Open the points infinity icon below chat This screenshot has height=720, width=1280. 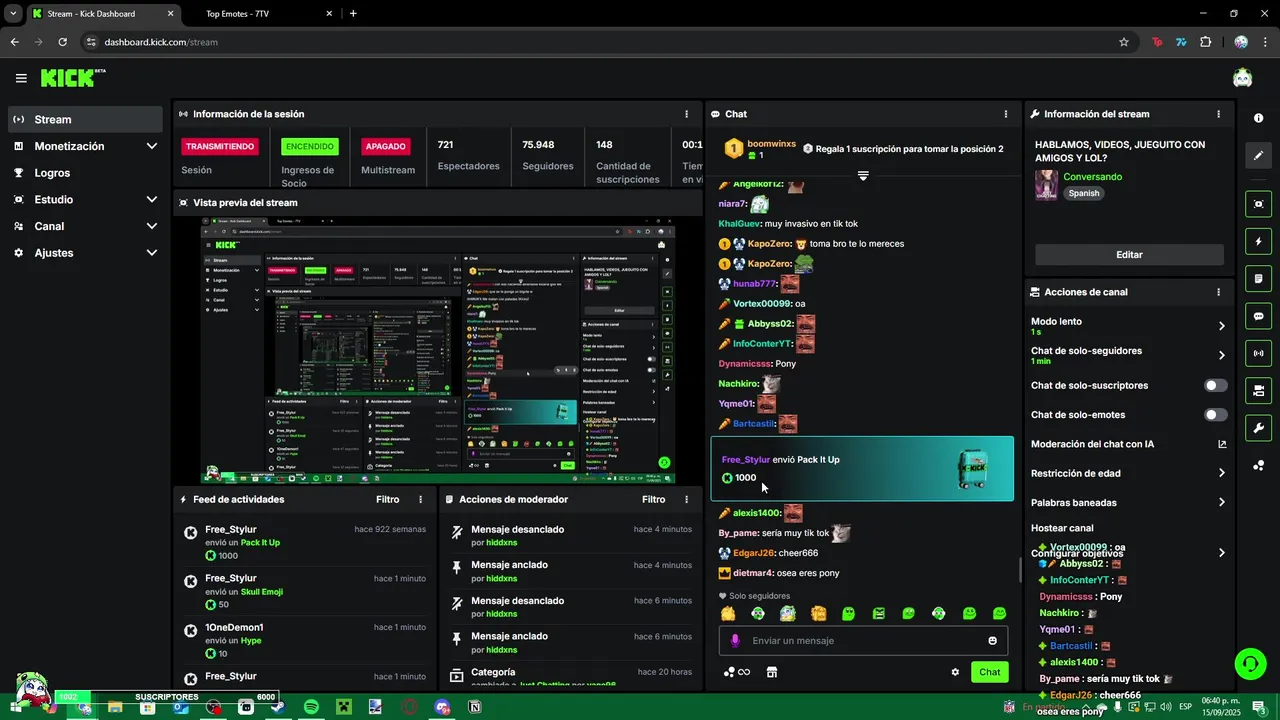pyautogui.click(x=737, y=672)
